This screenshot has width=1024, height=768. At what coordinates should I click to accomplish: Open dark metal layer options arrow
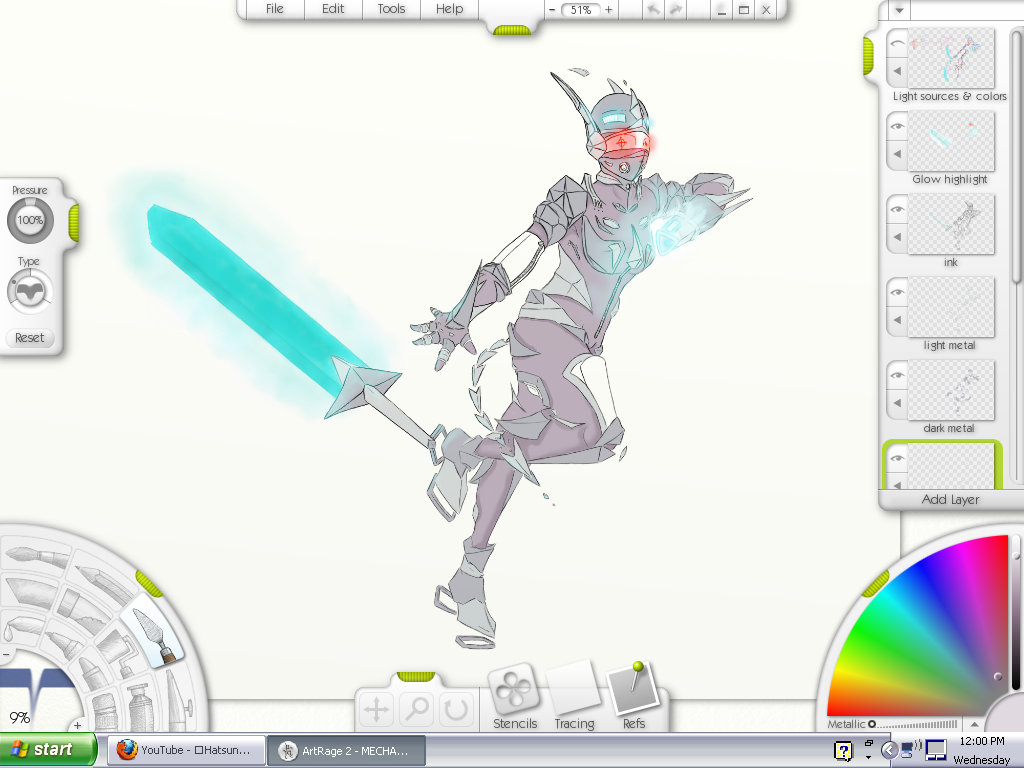pyautogui.click(x=897, y=403)
